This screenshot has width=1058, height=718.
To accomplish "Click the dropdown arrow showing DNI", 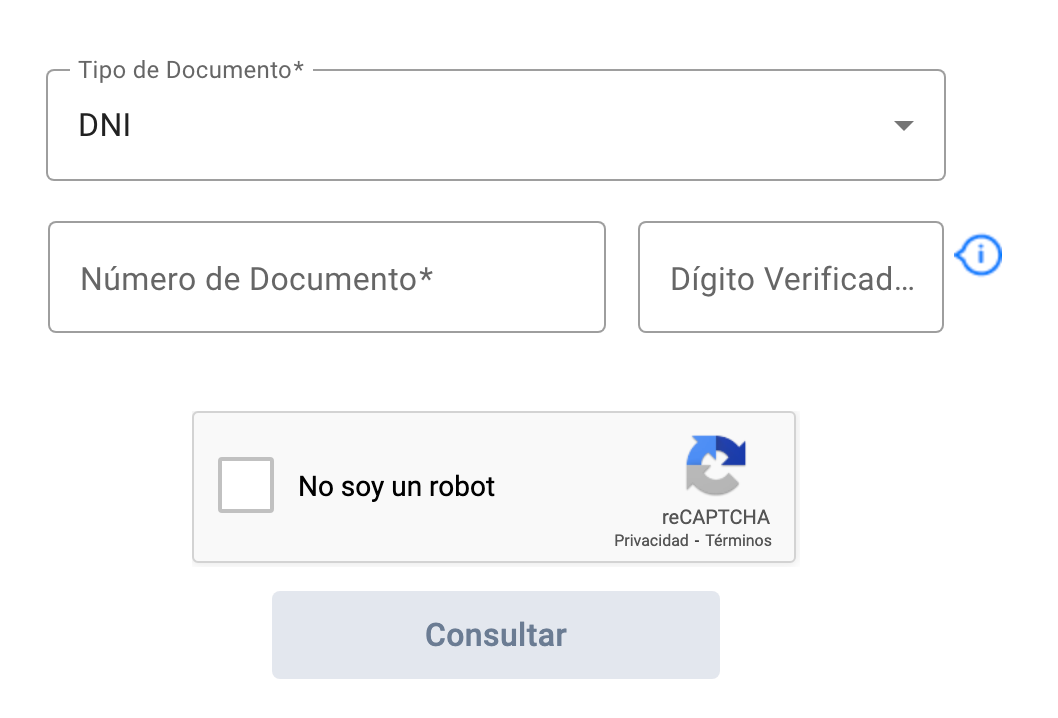I will pyautogui.click(x=902, y=125).
